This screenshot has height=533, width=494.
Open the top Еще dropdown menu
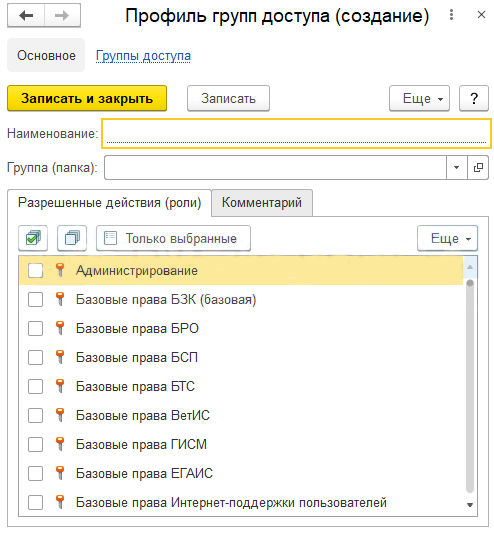click(419, 98)
